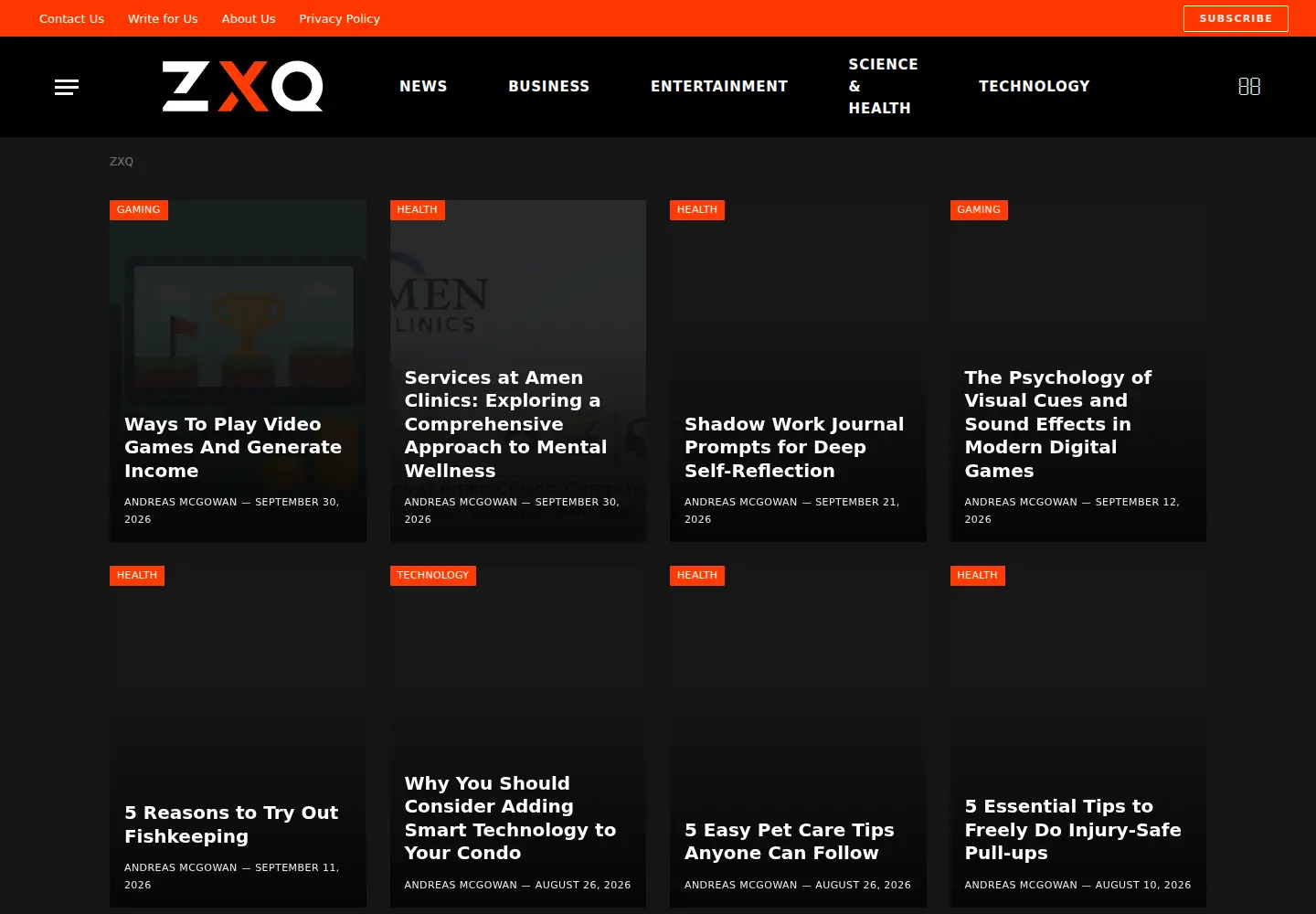Open 'Shadow Work Journal Prompts' article title
Viewport: 1316px width, 914px height.
click(x=794, y=448)
